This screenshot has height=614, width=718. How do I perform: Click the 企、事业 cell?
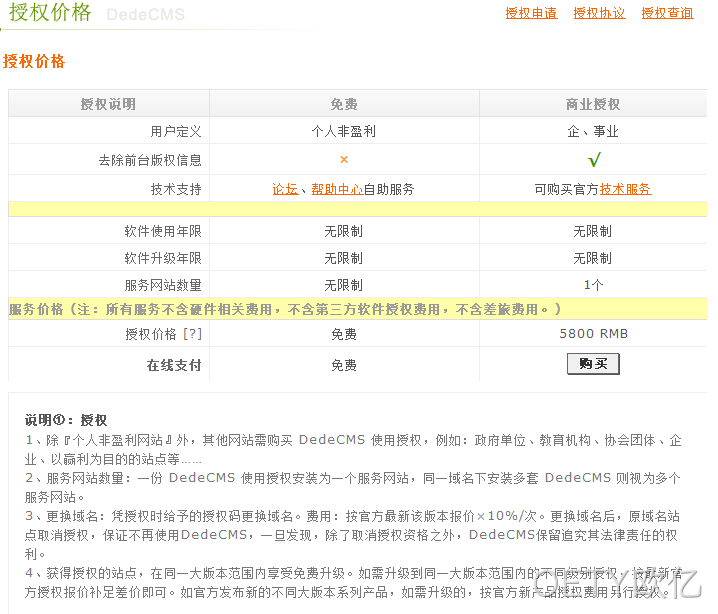593,132
